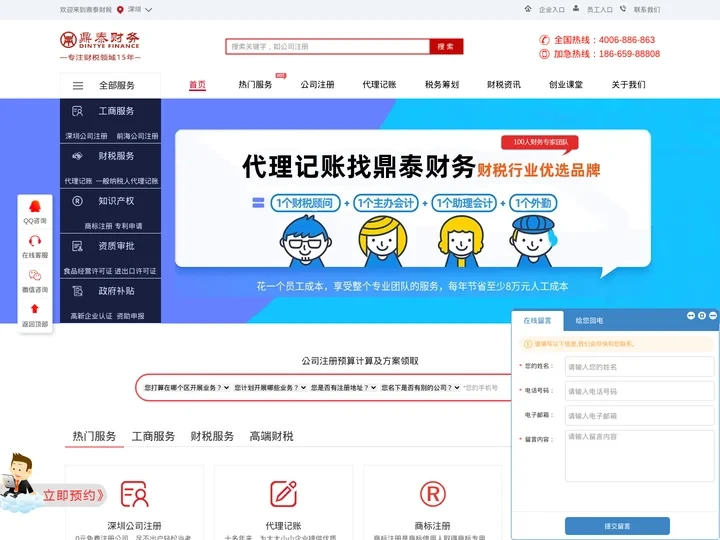This screenshot has width=720, height=540.
Task: Click the 提交留言 button
Action: [617, 526]
